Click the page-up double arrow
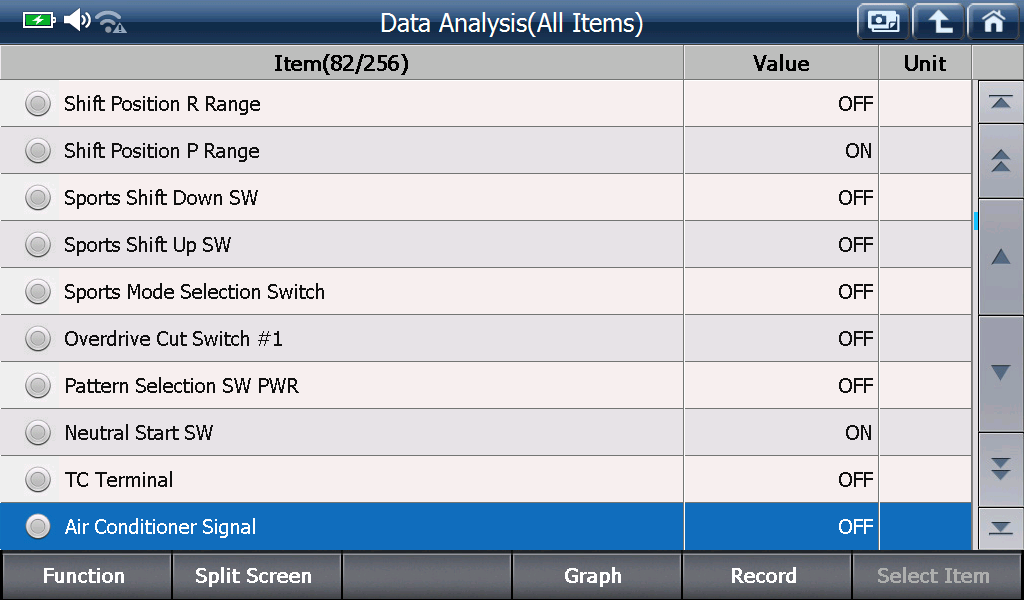 [x=1000, y=161]
